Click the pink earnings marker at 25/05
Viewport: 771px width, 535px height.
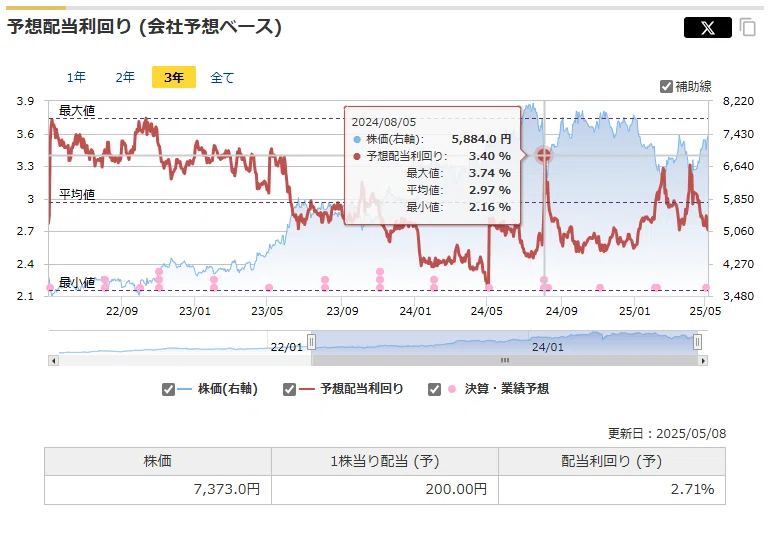(x=706, y=288)
